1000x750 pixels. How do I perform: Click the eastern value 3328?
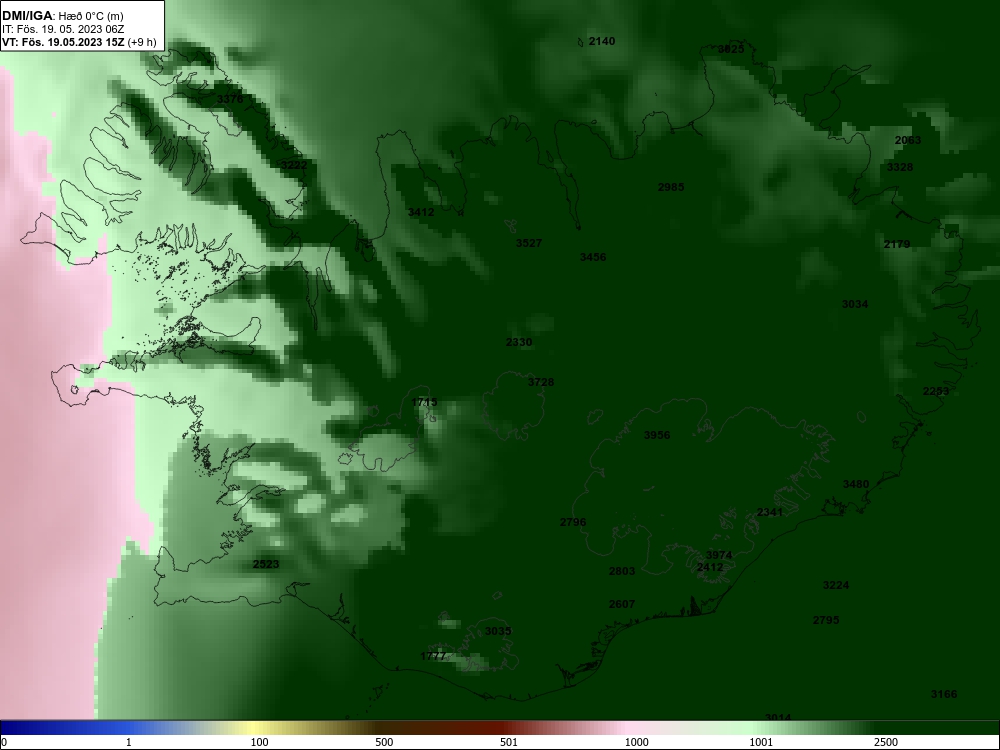[x=900, y=167]
